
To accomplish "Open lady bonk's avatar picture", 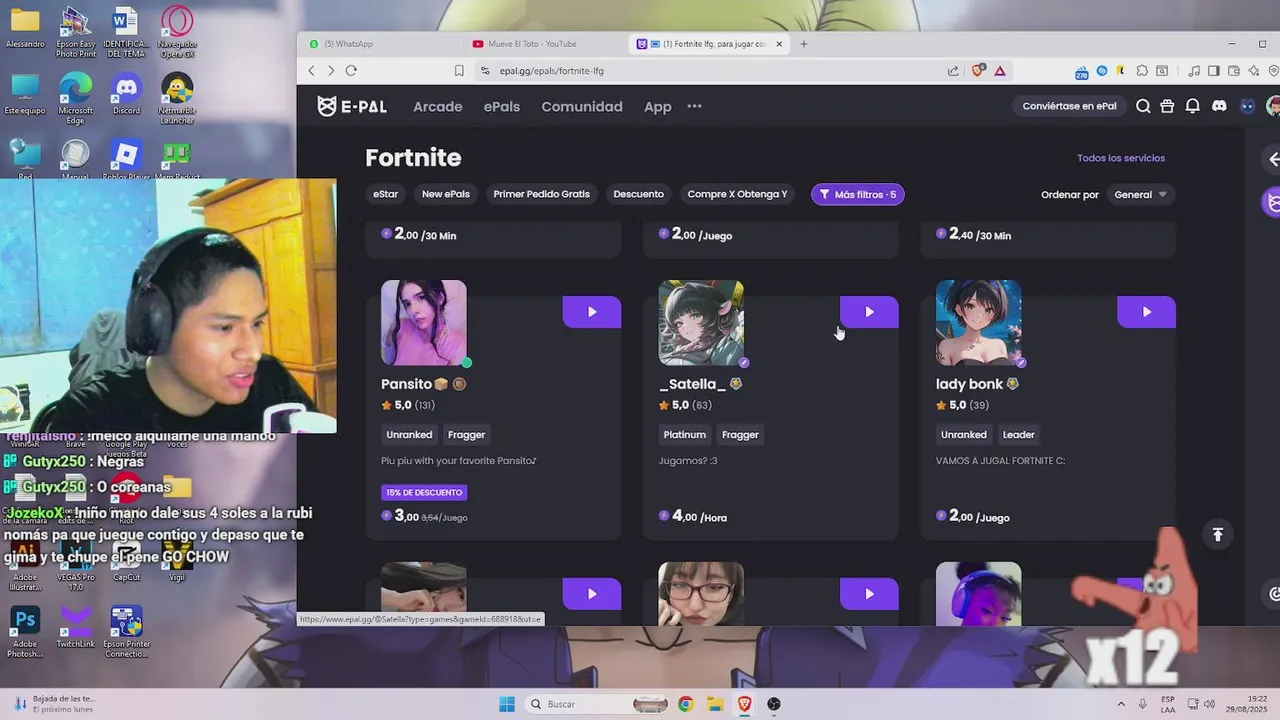I will pos(978,323).
